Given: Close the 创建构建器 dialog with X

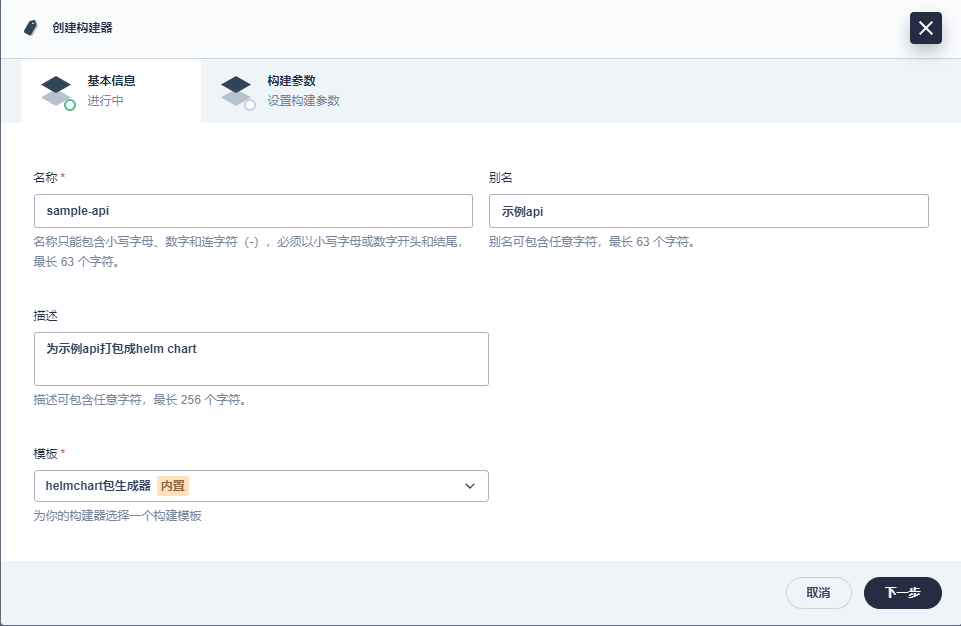Looking at the screenshot, I should click(x=925, y=28).
